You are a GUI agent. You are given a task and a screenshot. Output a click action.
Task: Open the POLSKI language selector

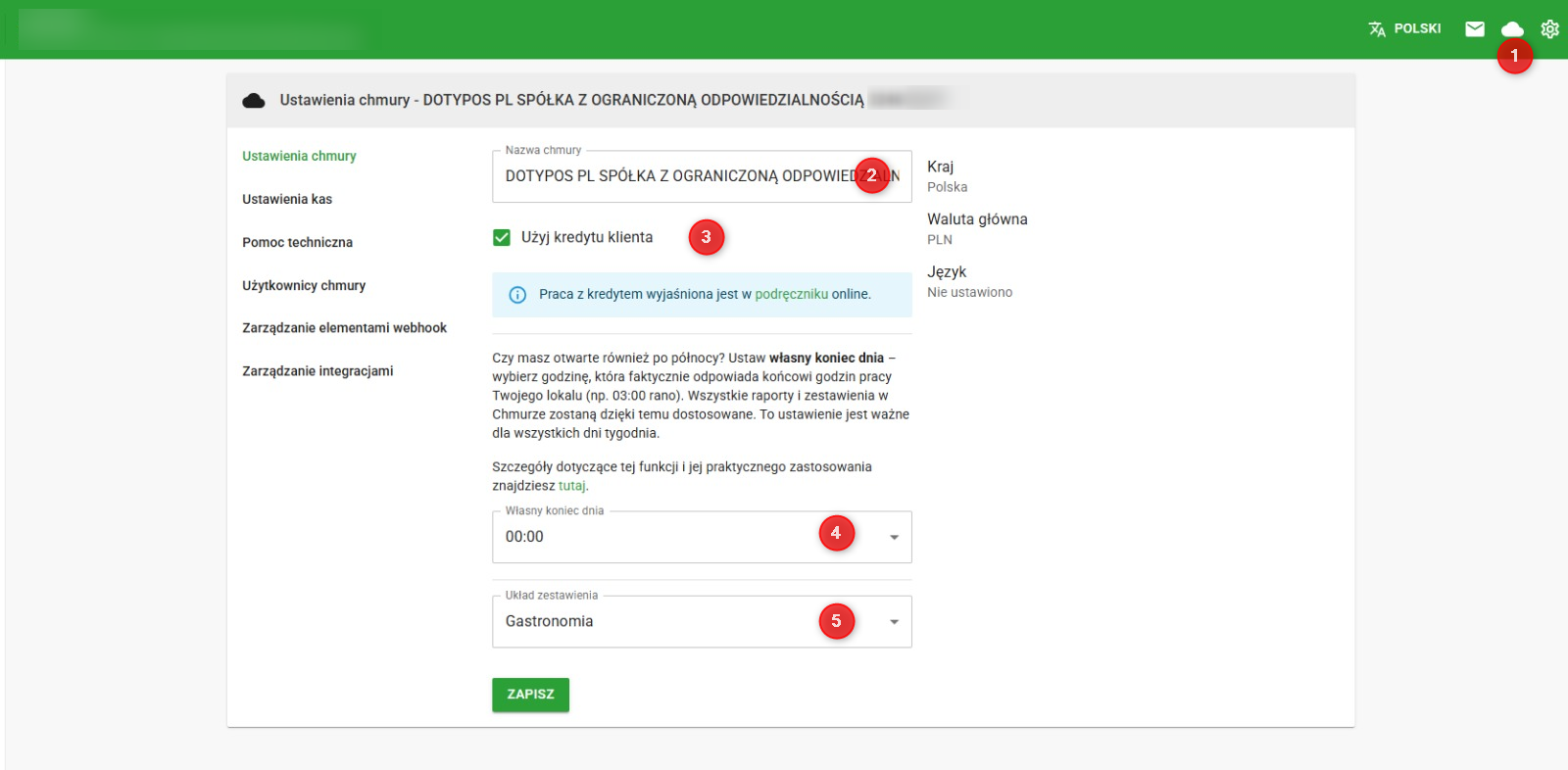coord(1416,29)
